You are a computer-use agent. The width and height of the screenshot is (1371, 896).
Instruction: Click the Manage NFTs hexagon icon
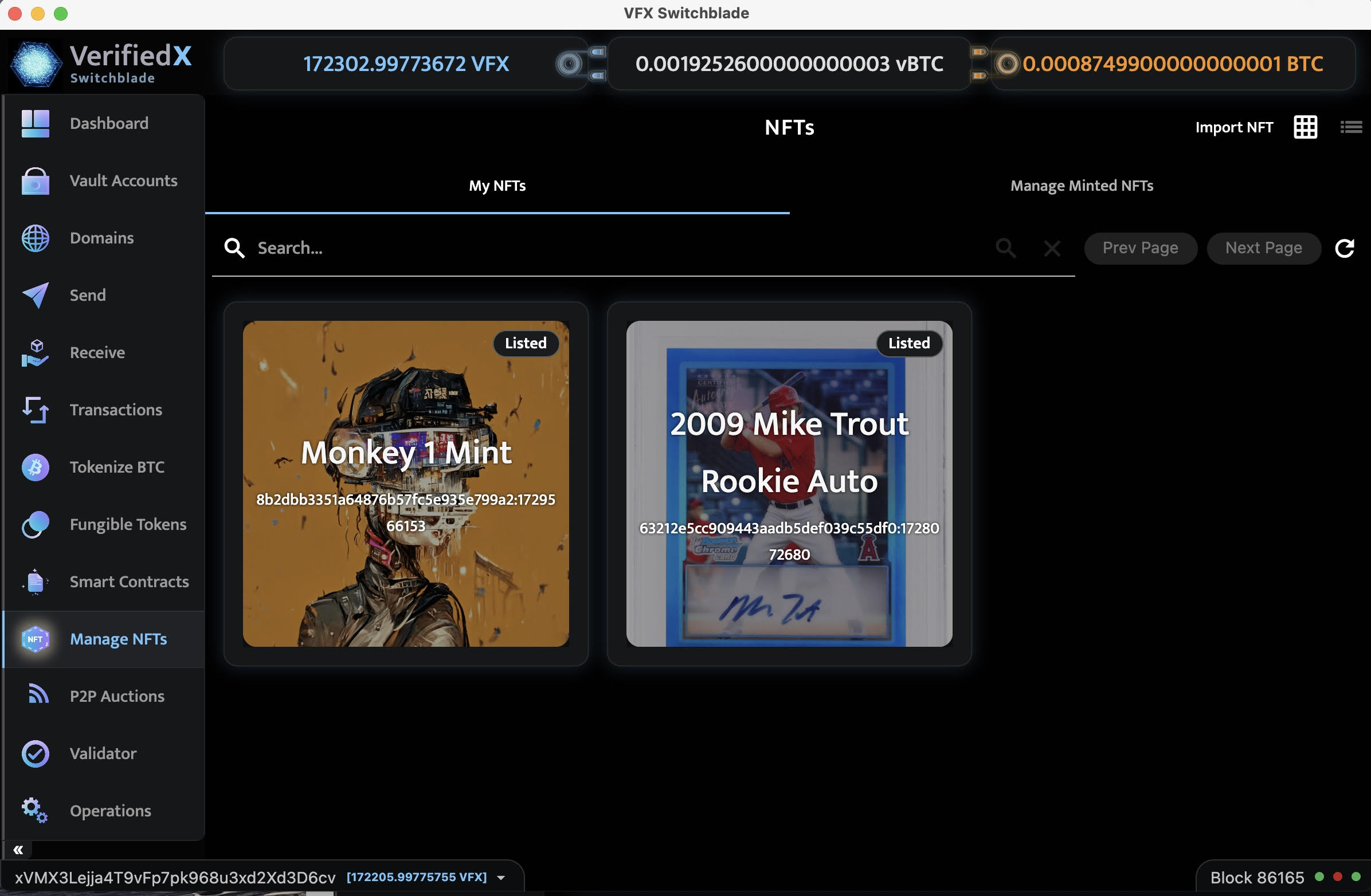tap(35, 639)
